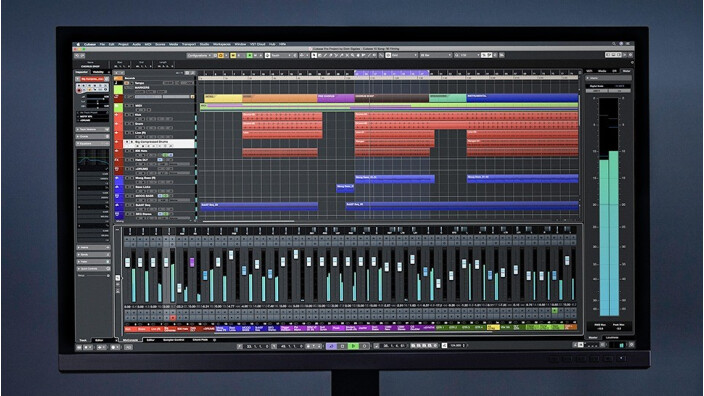Click the inspector record enable button

[x=80, y=89]
